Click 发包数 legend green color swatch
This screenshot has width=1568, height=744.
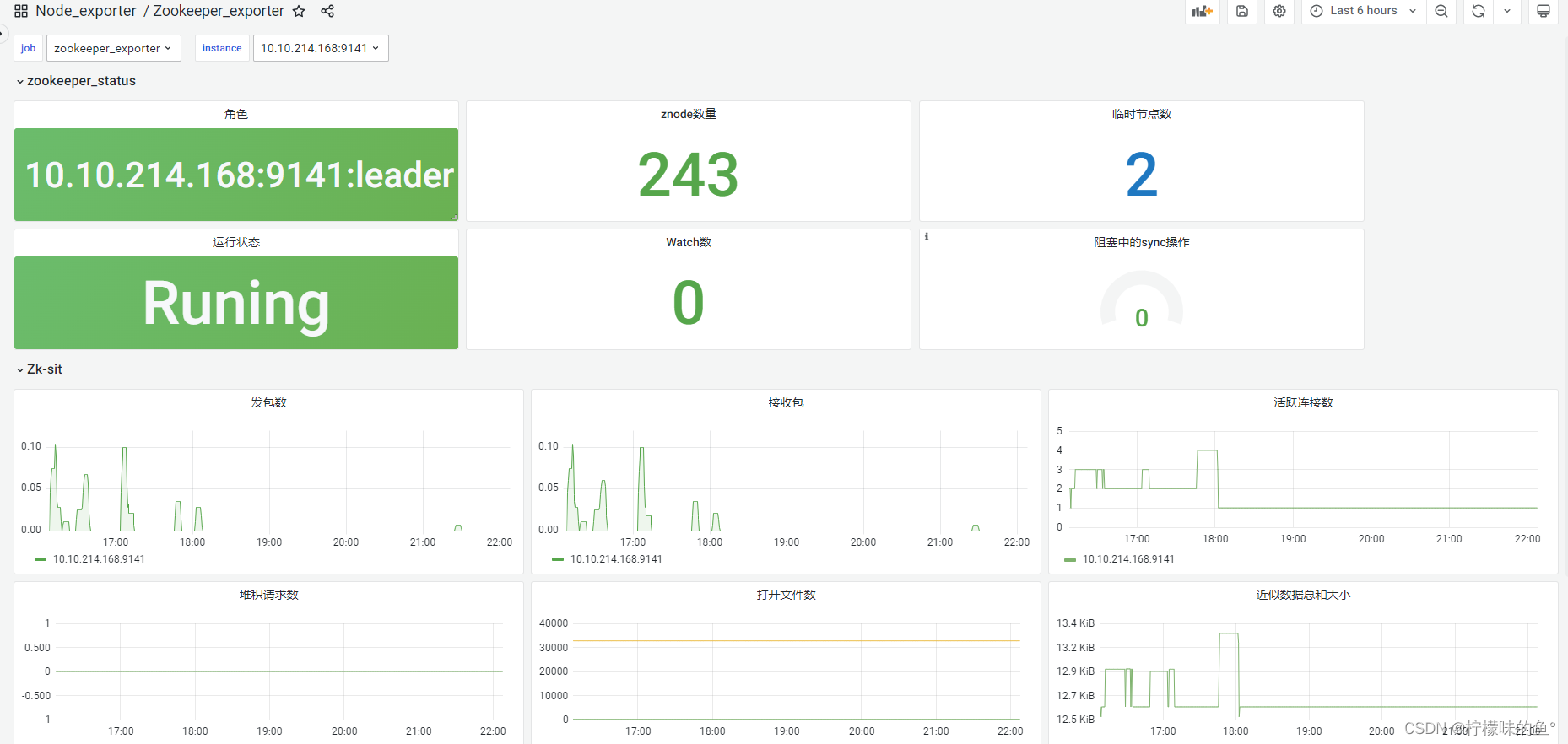click(x=41, y=559)
